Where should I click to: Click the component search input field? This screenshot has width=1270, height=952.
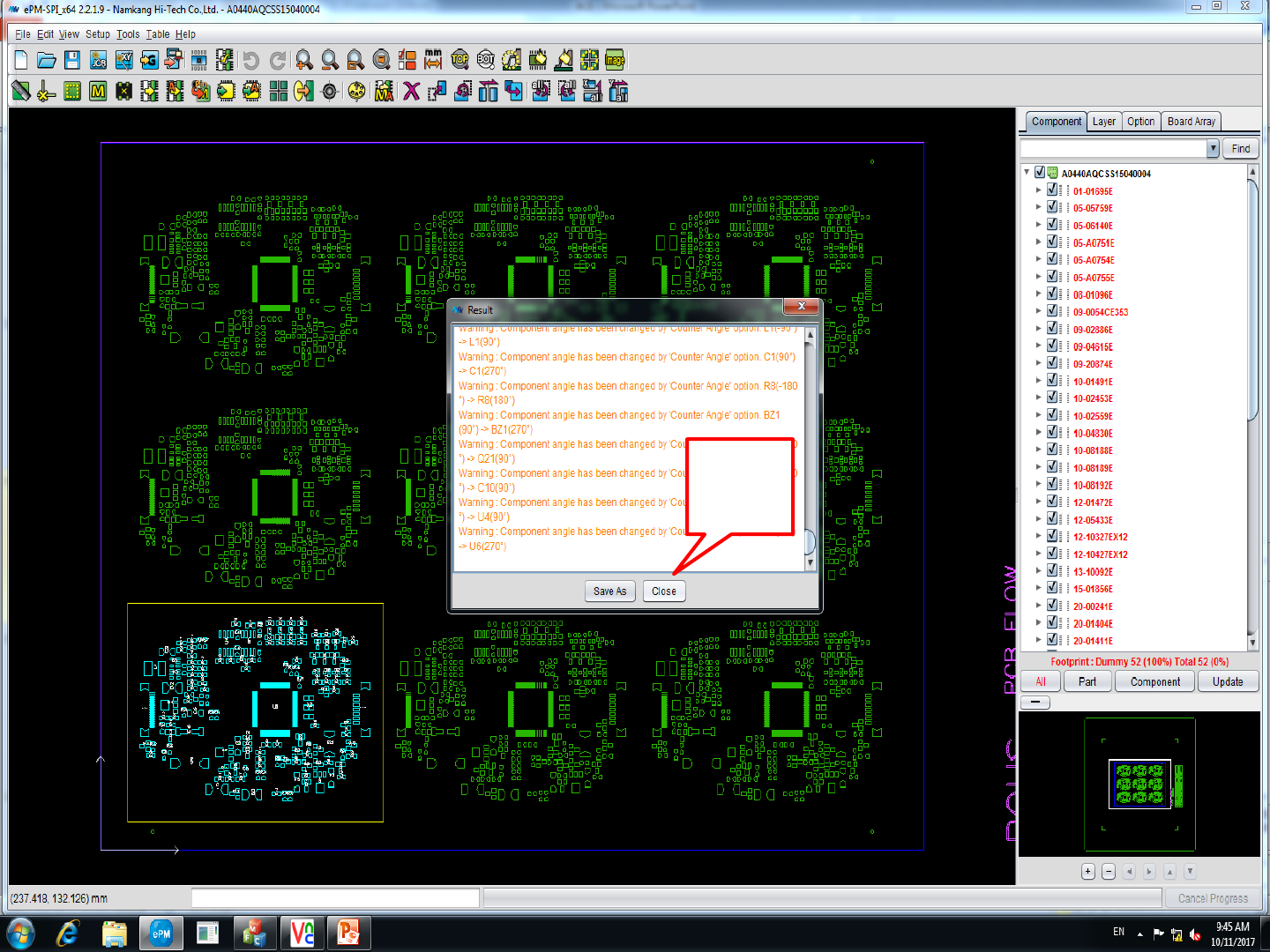[x=1113, y=148]
